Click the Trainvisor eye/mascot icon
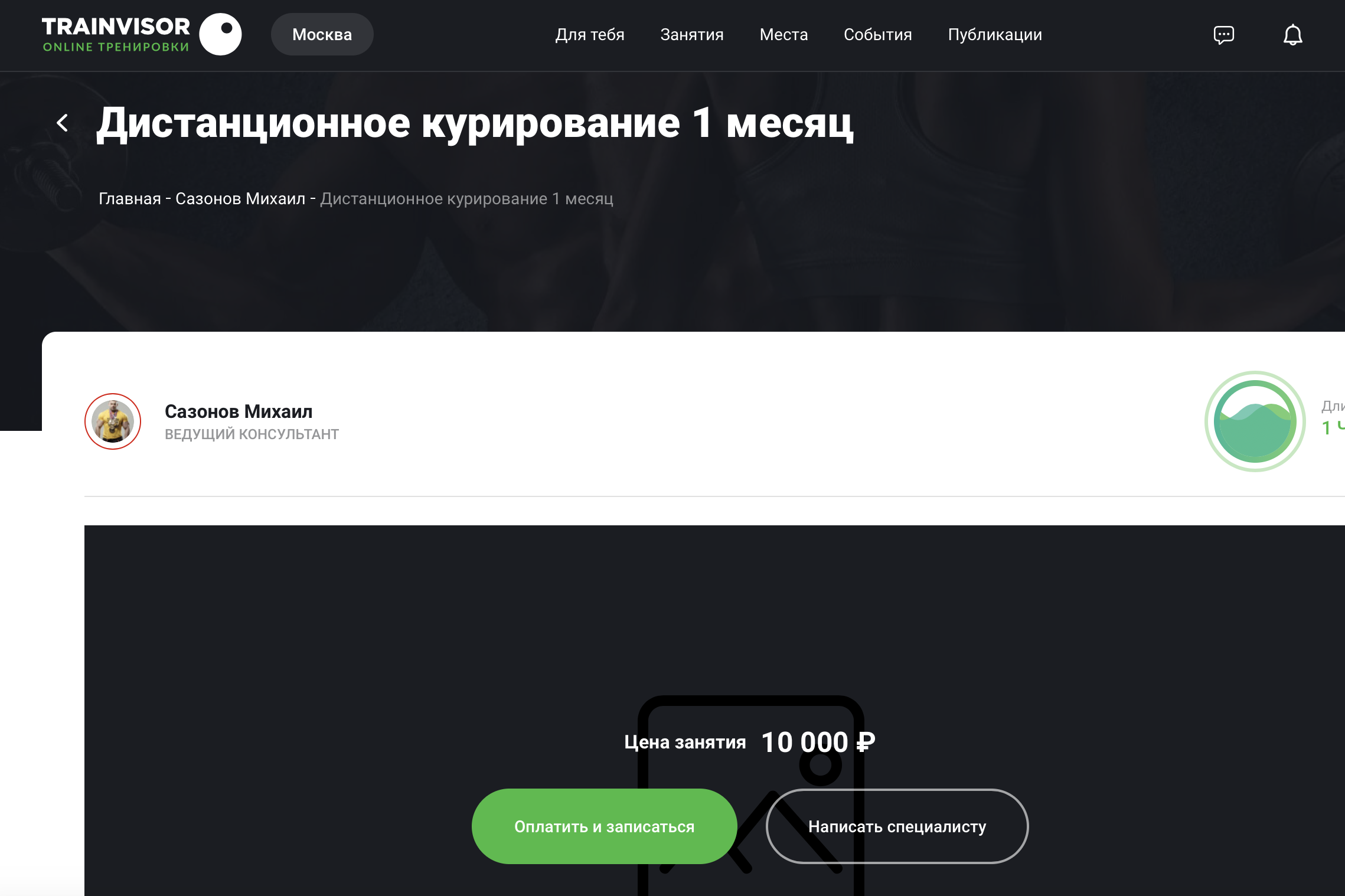This screenshot has height=896, width=1345. (x=220, y=35)
